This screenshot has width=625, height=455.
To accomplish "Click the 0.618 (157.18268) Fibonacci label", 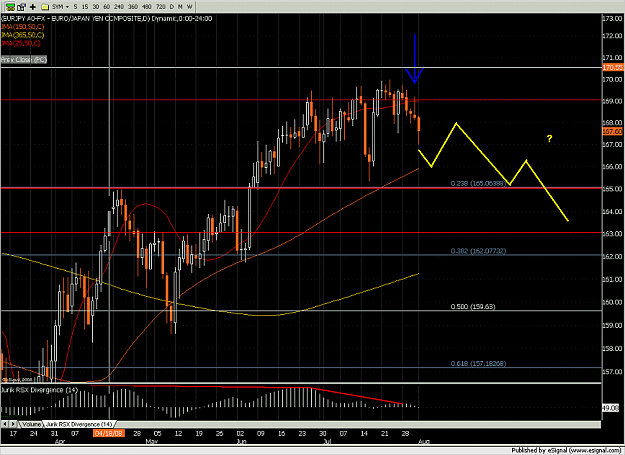I will coord(478,364).
